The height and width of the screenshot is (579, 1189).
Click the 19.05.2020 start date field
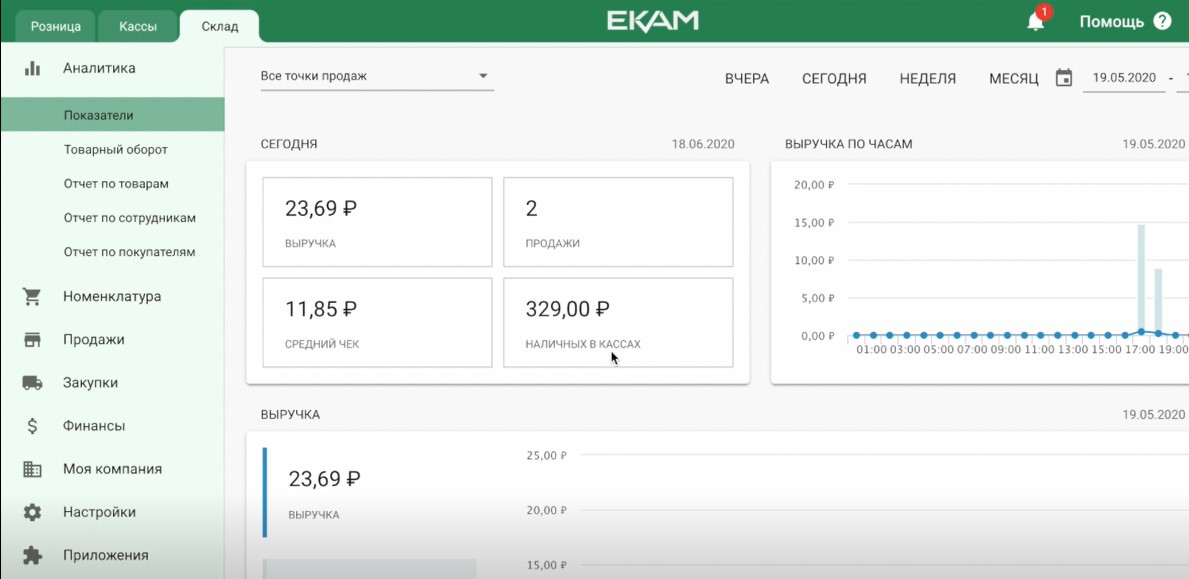(1124, 78)
